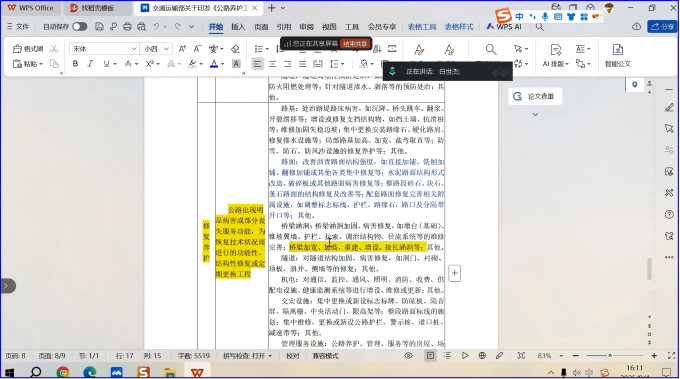Open the 拼写检查 dropdown in the status bar
The width and height of the screenshot is (680, 379).
[x=248, y=356]
